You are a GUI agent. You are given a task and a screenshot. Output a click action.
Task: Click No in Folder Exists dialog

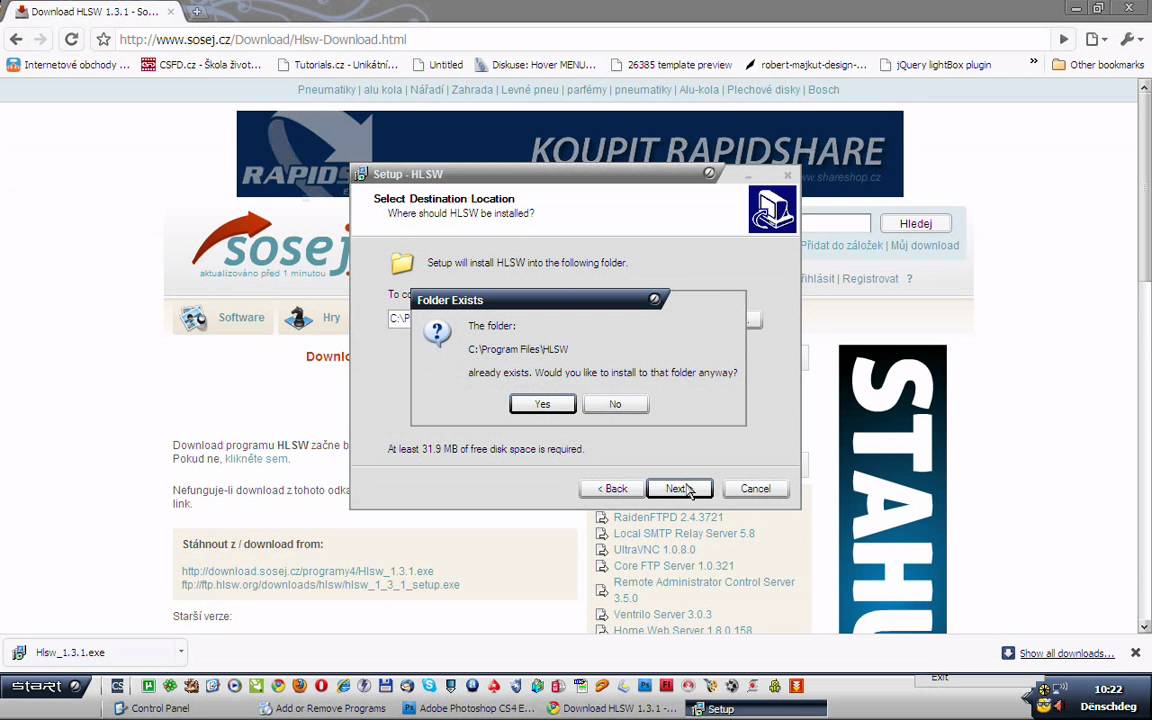[615, 404]
